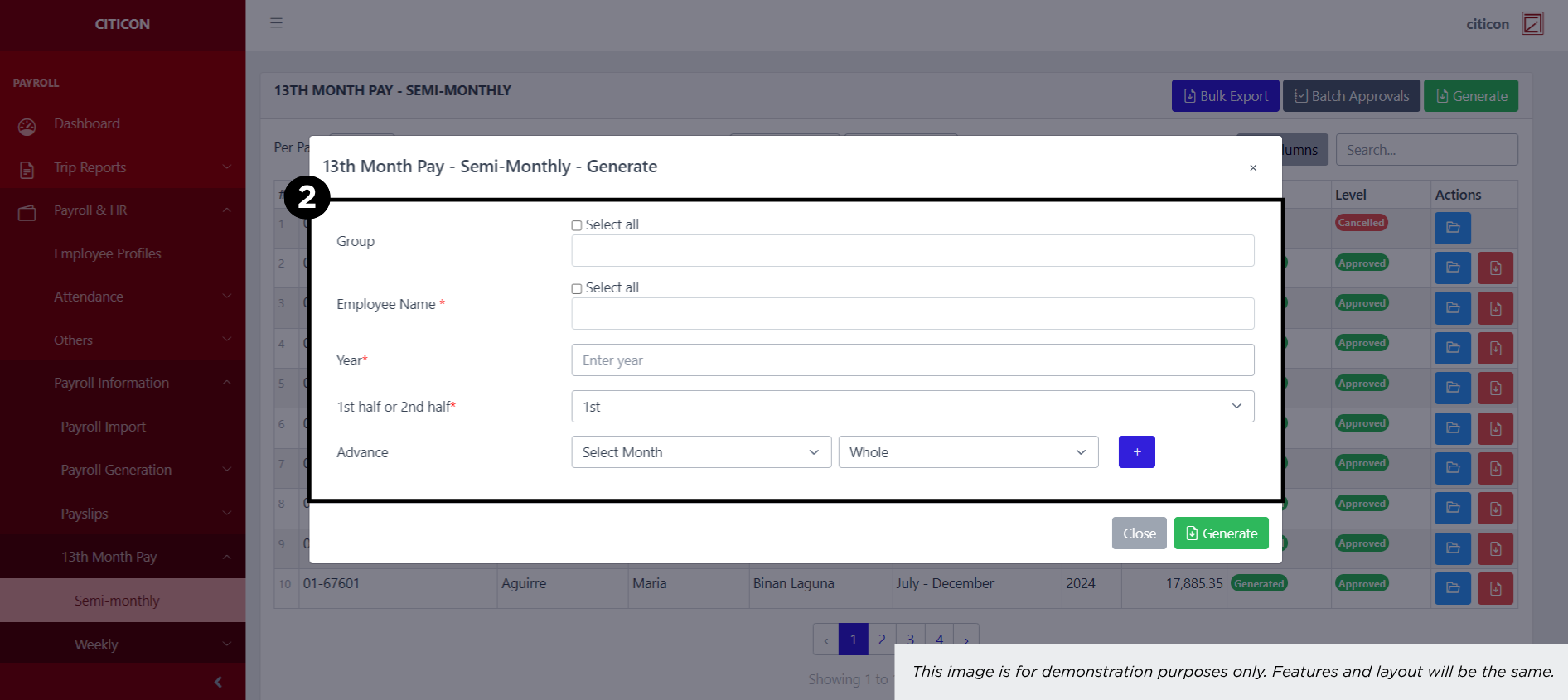Screen dimensions: 1568x700
Task: Click the Enter year input field
Action: click(912, 360)
